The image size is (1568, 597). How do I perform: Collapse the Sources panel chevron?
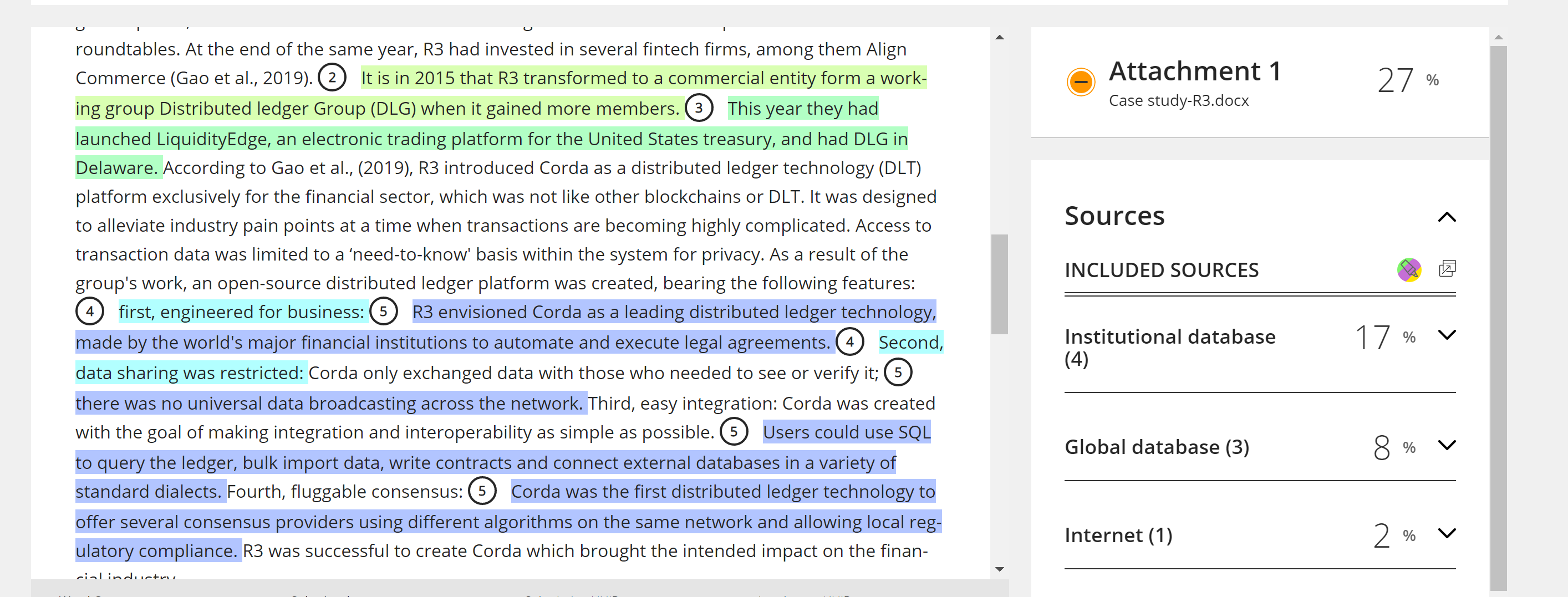pyautogui.click(x=1446, y=217)
